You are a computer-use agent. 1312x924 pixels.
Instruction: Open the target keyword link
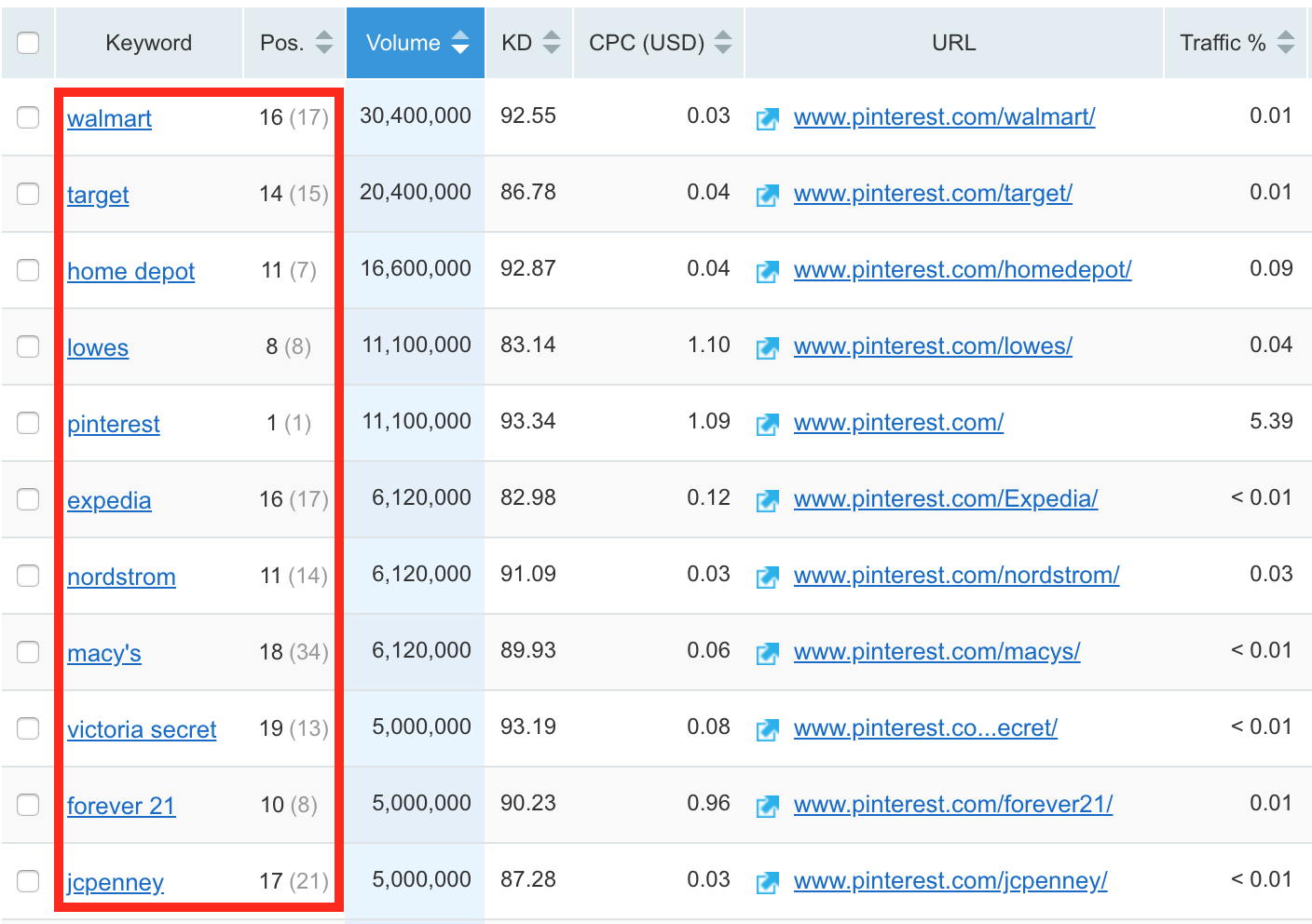pyautogui.click(x=98, y=196)
